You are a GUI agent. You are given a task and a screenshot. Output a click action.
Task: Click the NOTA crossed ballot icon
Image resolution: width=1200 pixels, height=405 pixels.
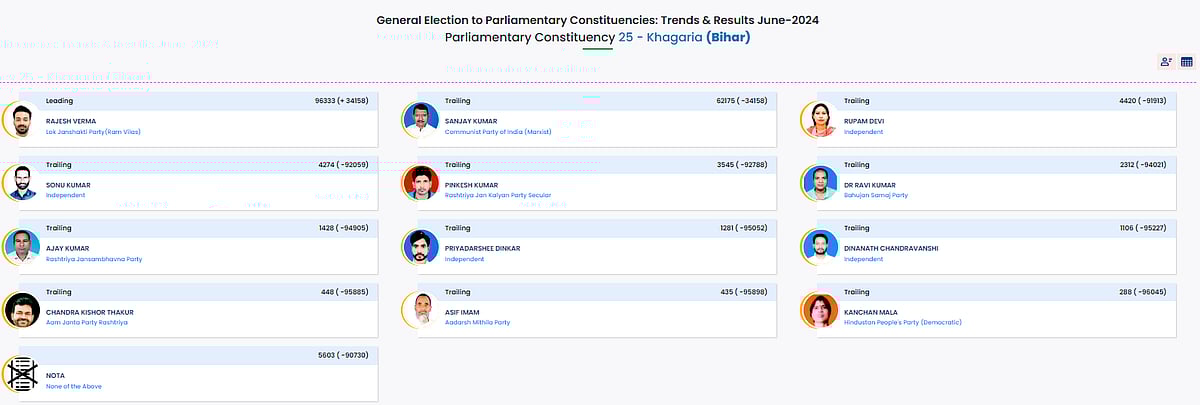[x=22, y=372]
